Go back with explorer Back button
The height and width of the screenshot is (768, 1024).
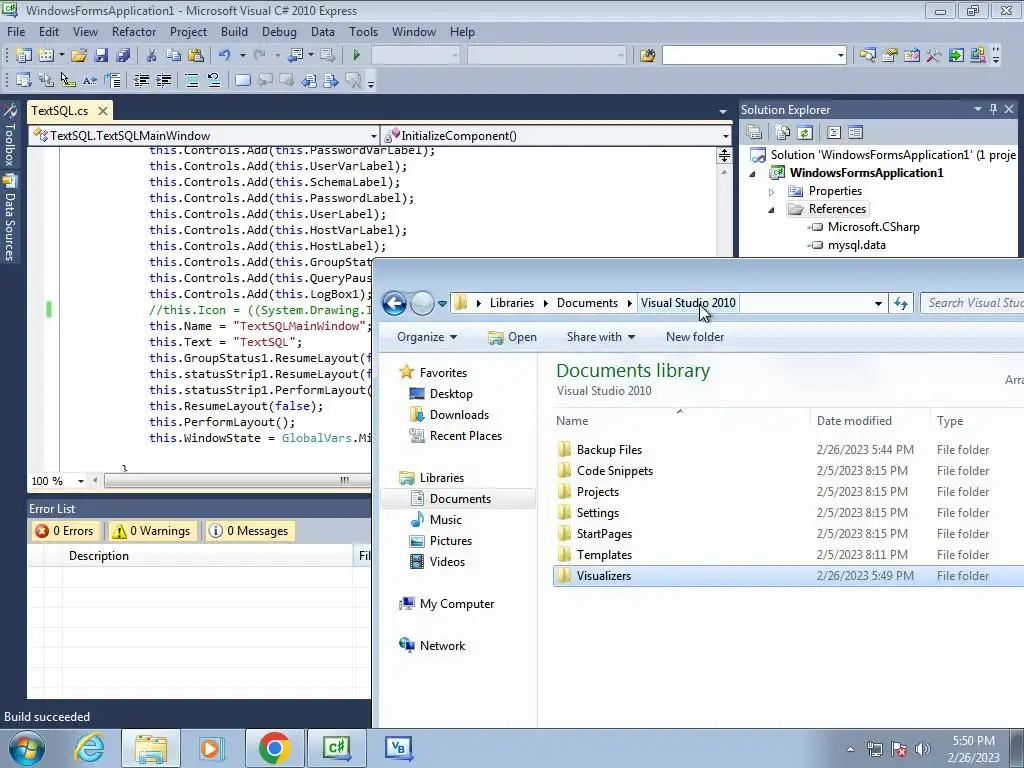(394, 303)
